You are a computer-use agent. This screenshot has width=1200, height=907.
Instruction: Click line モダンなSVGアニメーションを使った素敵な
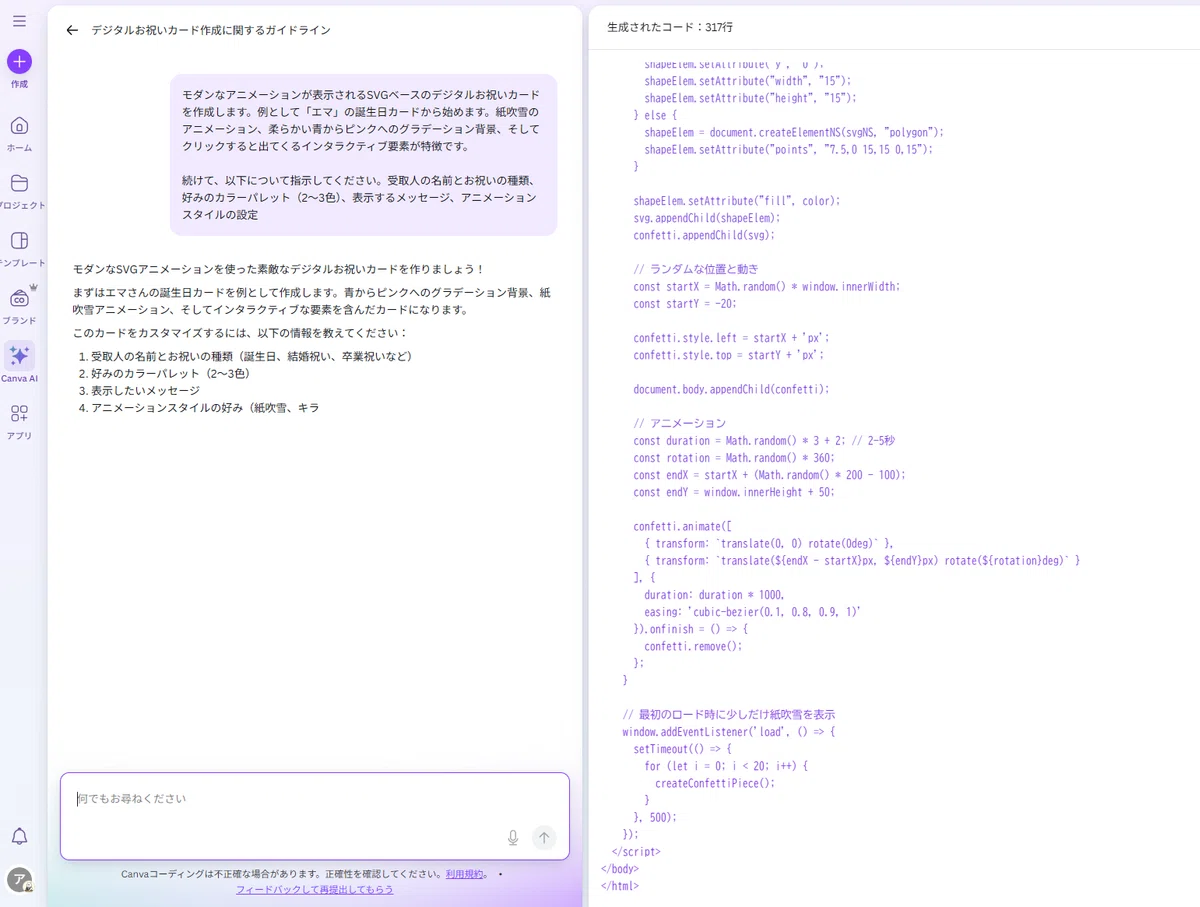pyautogui.click(x=278, y=270)
